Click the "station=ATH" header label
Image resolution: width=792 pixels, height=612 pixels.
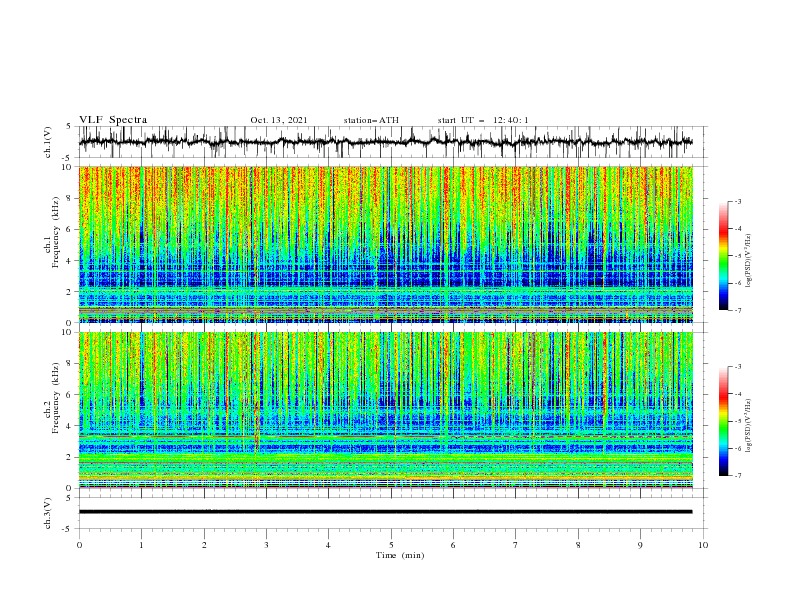pos(371,120)
